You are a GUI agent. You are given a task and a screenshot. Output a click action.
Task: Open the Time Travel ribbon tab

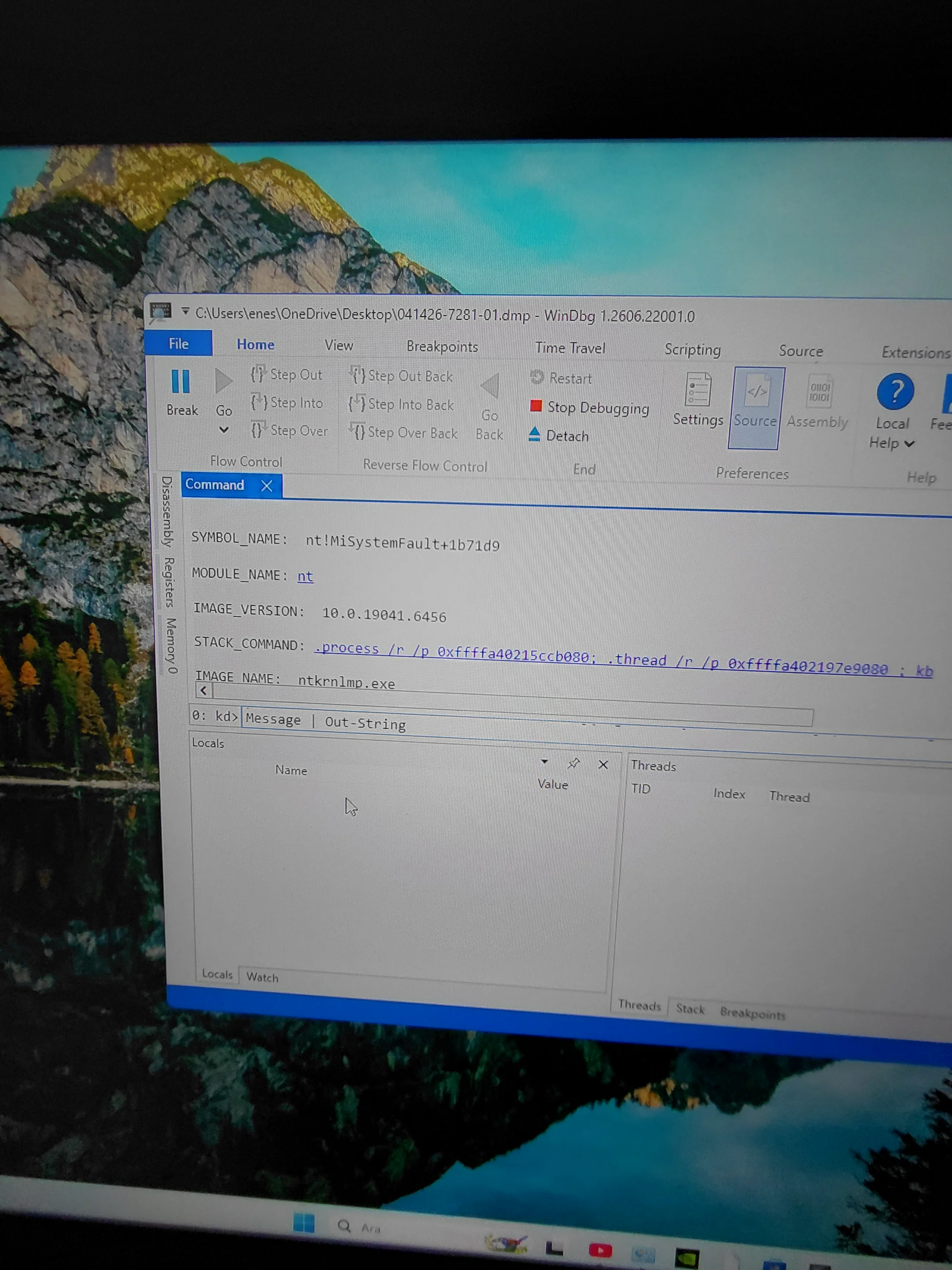tap(570, 348)
